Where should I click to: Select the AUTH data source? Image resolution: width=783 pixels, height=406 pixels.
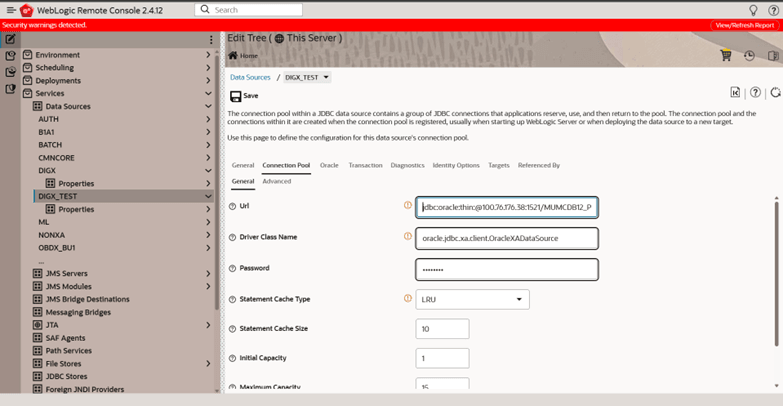point(48,119)
